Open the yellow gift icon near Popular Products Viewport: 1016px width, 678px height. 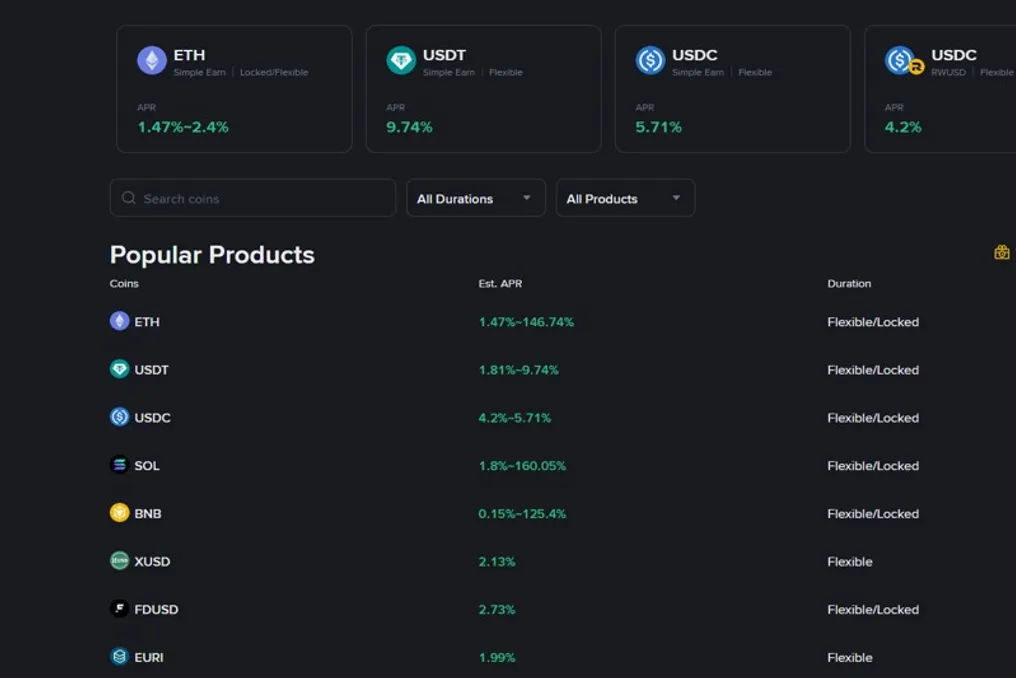[1002, 252]
